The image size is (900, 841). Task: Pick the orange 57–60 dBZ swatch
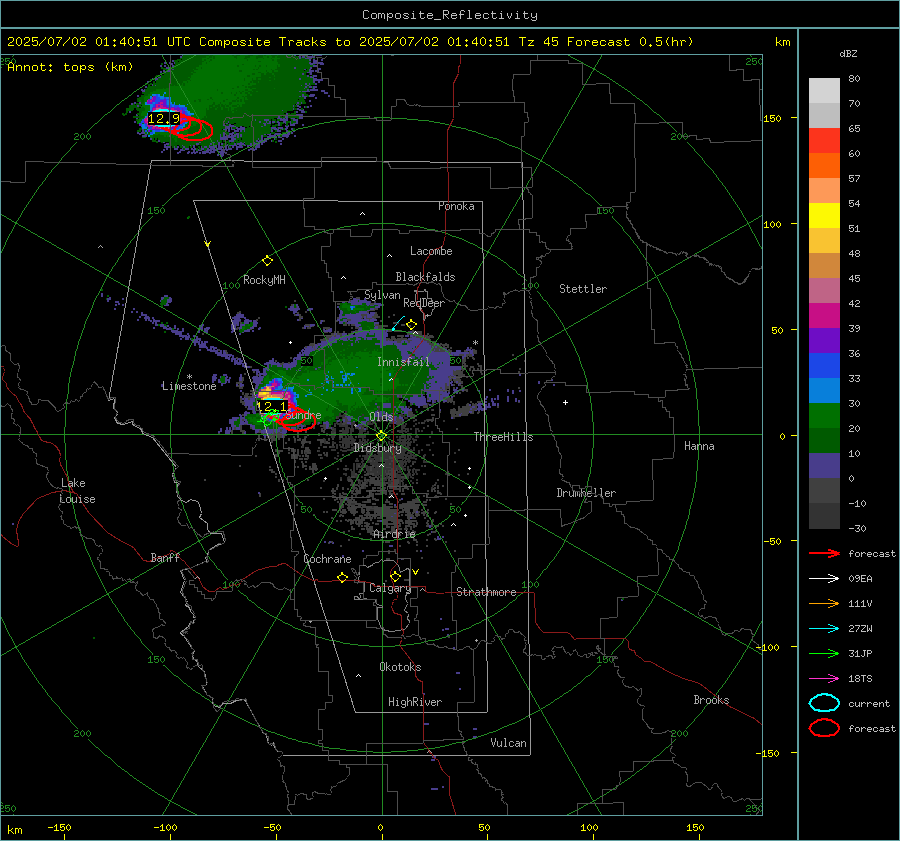[824, 166]
